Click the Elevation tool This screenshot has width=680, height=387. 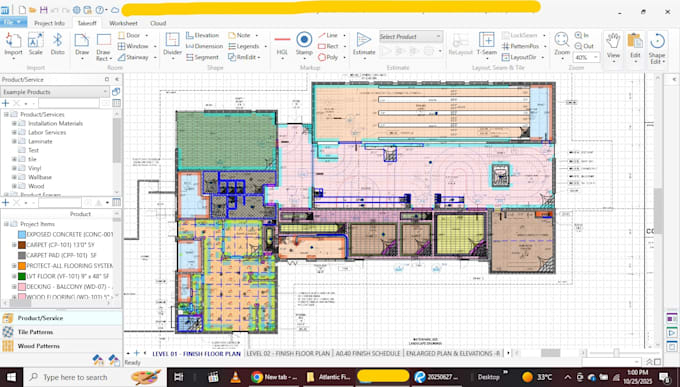203,35
